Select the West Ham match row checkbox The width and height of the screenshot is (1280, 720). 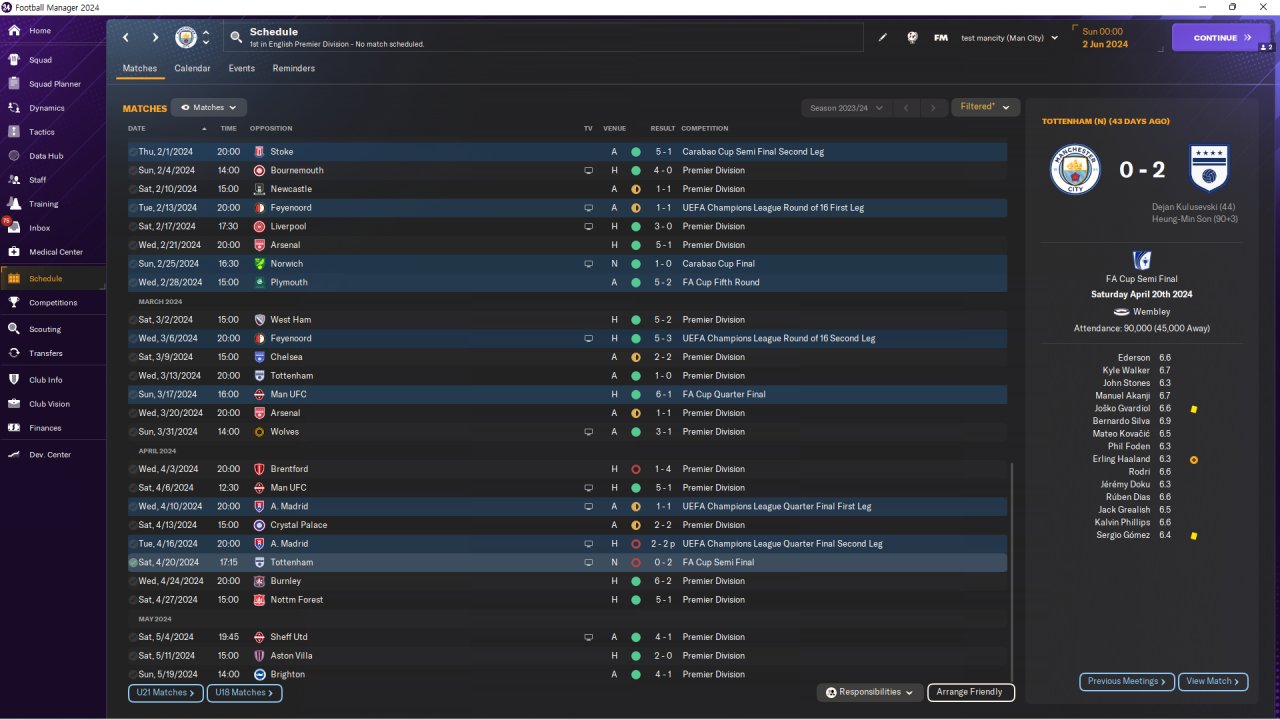(133, 320)
